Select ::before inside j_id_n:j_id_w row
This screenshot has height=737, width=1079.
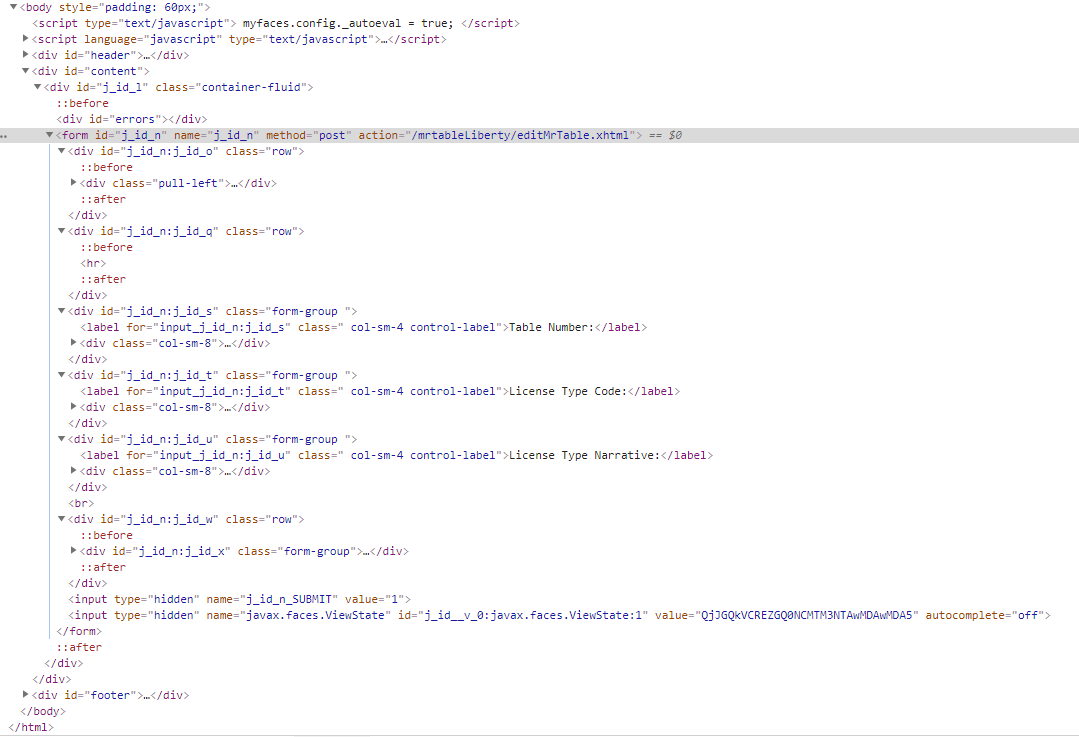107,535
